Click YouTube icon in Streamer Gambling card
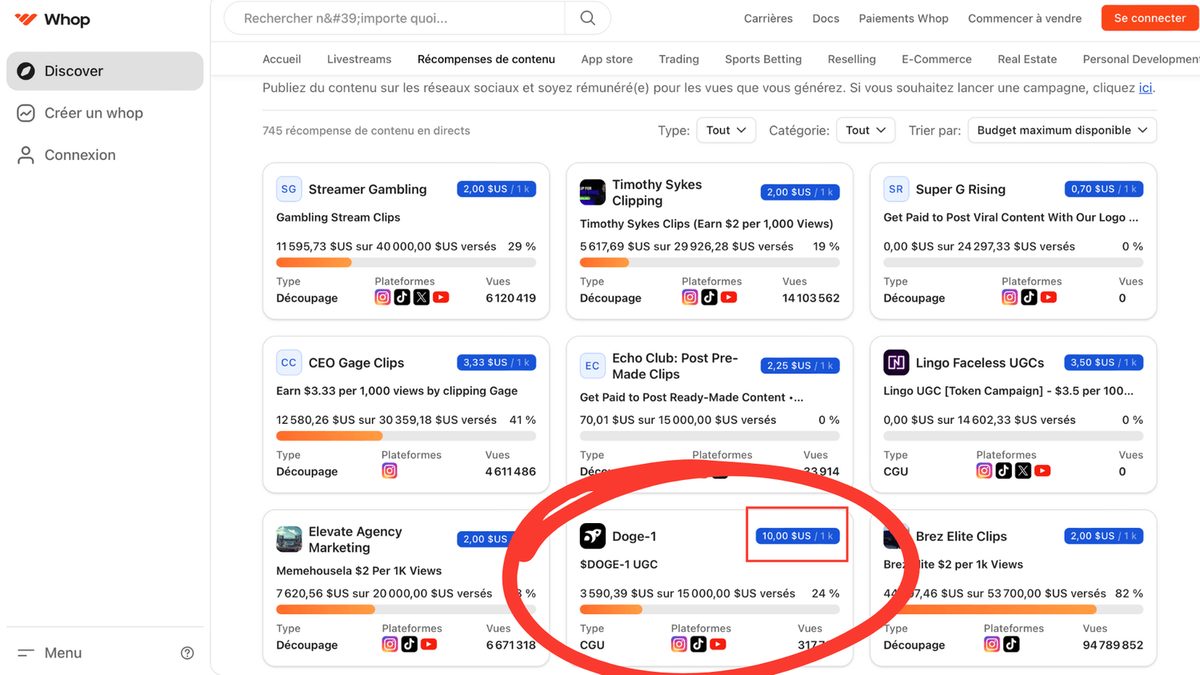Viewport: 1200px width, 675px height. [x=441, y=297]
